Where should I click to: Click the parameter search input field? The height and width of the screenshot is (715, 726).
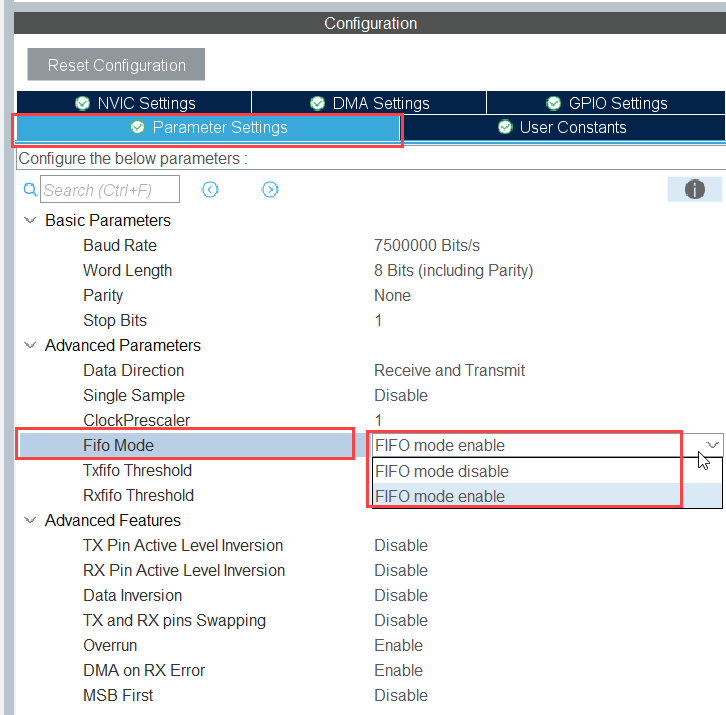(110, 189)
